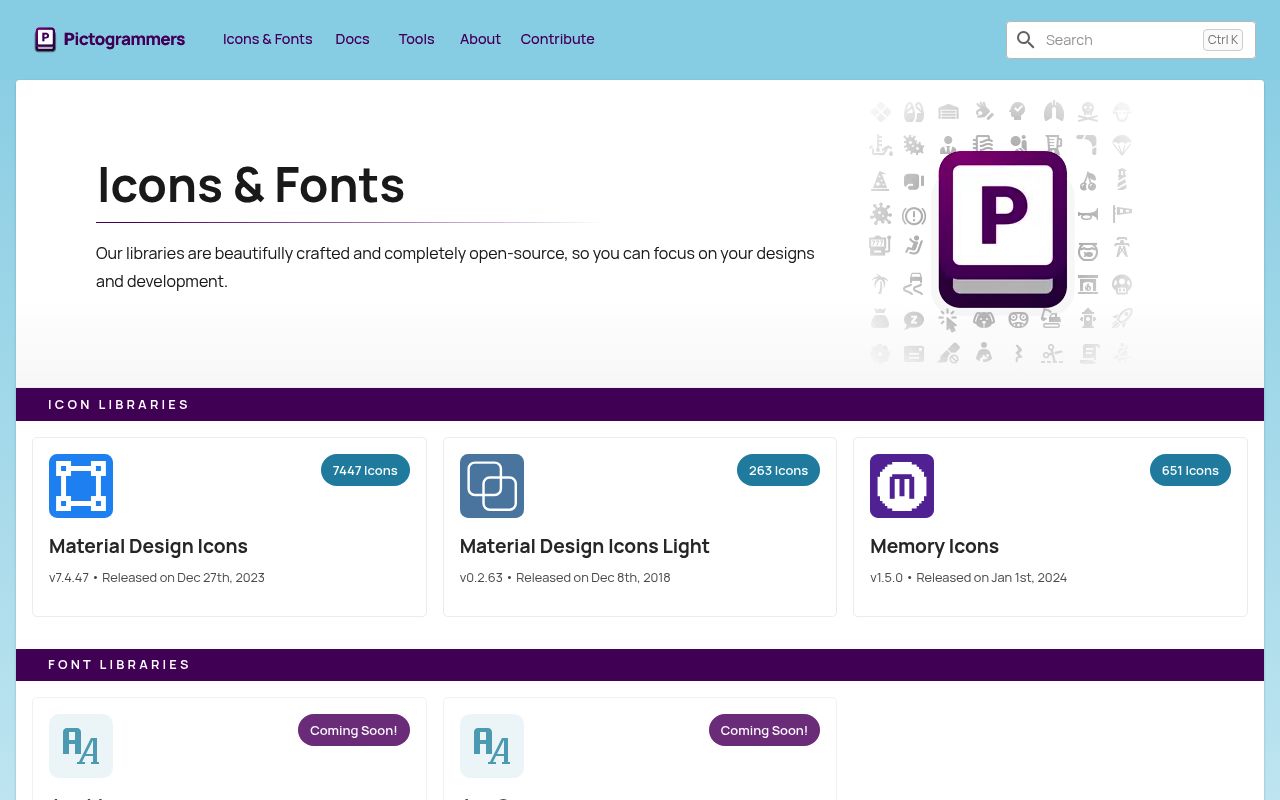Select the scissors icon in the grid
This screenshot has width=1280, height=800.
(x=1051, y=353)
